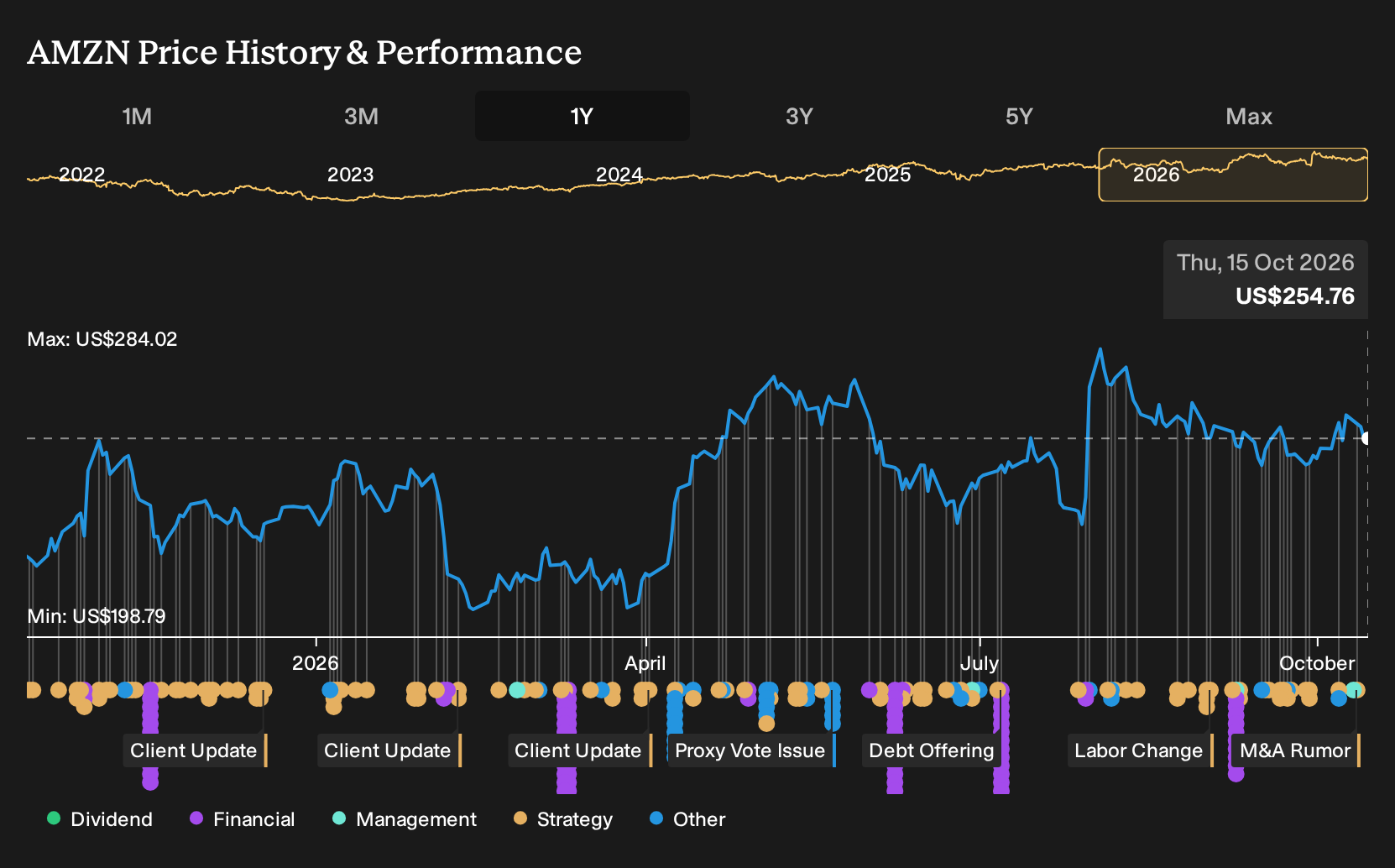This screenshot has width=1395, height=868.
Task: Click the highlighted 2026 range selector in overview
Action: 1233,175
